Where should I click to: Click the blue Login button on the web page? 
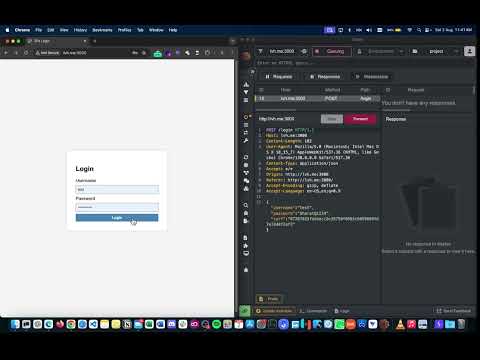(117, 218)
